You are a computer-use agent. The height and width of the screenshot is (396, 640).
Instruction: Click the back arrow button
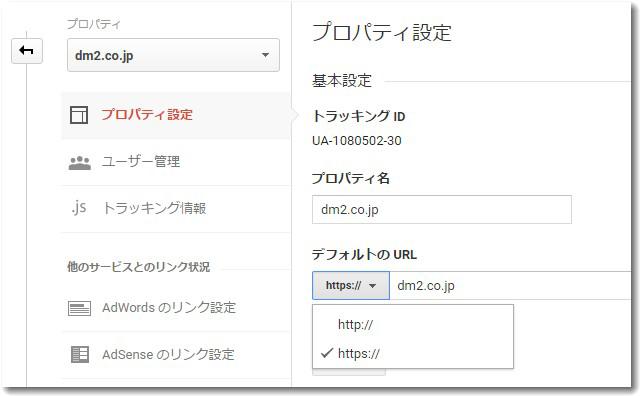(27, 51)
